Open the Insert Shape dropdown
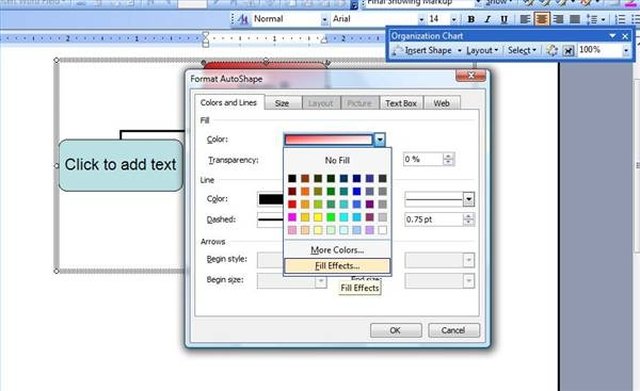The width and height of the screenshot is (640, 391). point(460,51)
